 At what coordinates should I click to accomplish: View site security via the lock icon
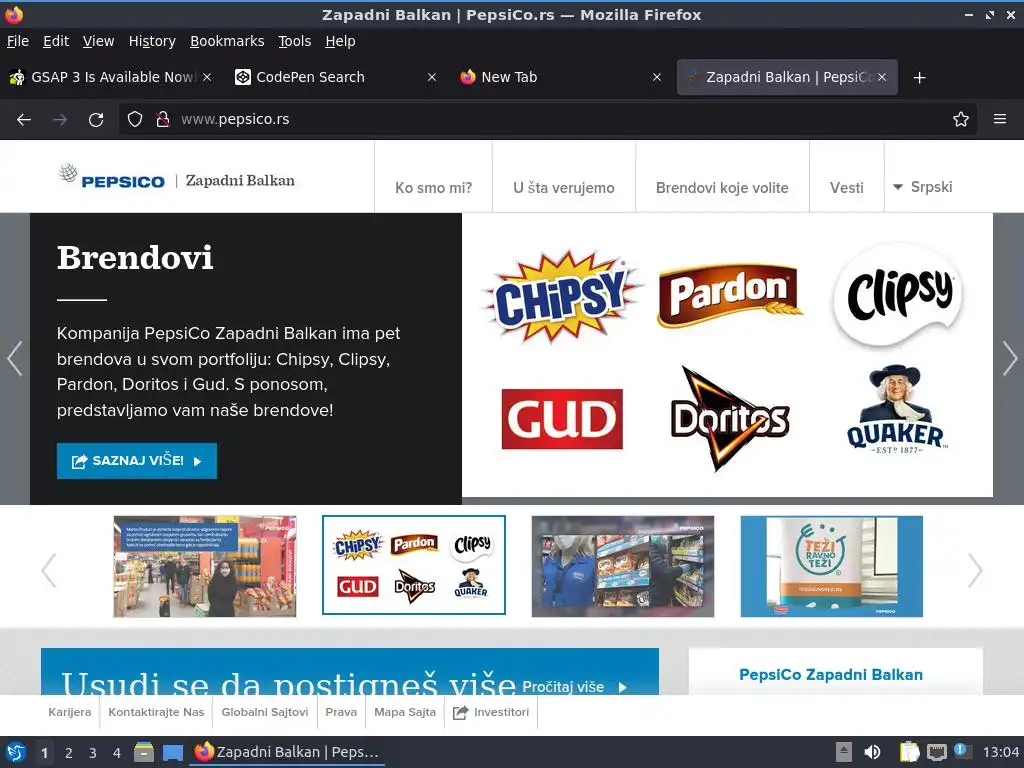pyautogui.click(x=163, y=119)
